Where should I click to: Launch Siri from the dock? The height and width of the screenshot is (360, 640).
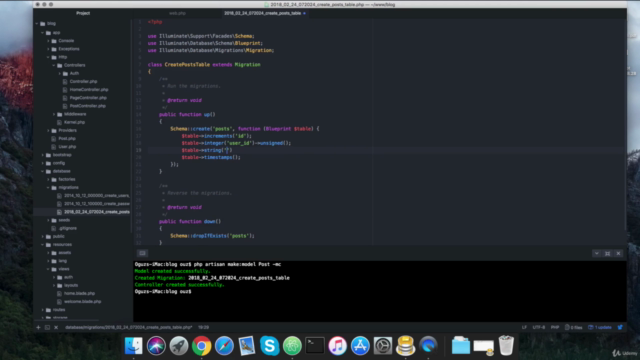(x=156, y=346)
